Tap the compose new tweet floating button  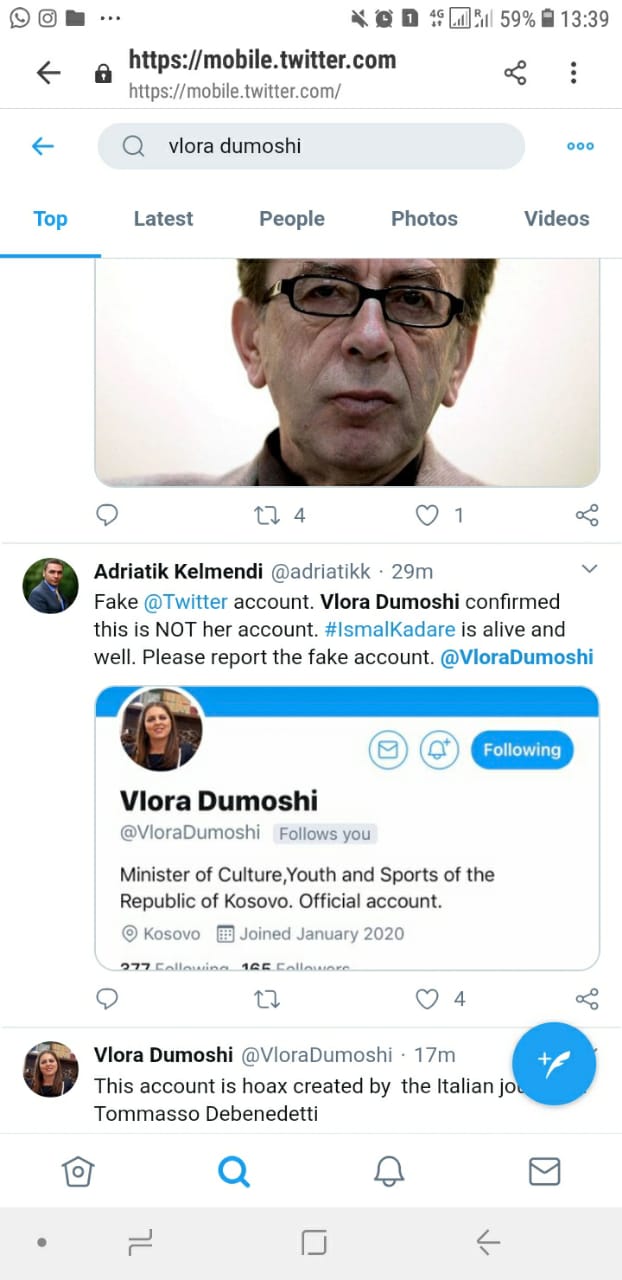pos(553,1063)
